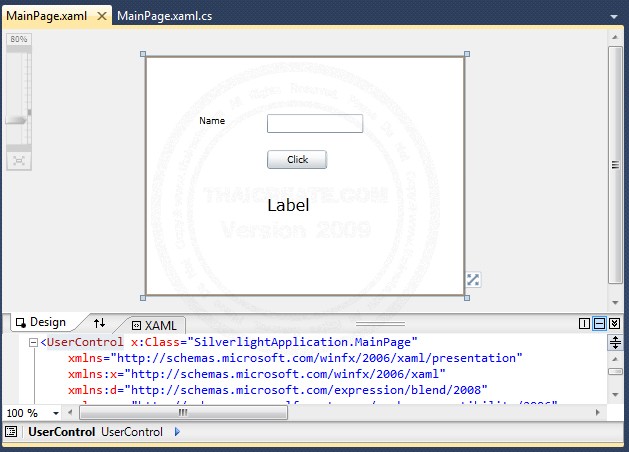
Task: Click the XAML vertical scrollbar down arrow
Action: (x=615, y=395)
